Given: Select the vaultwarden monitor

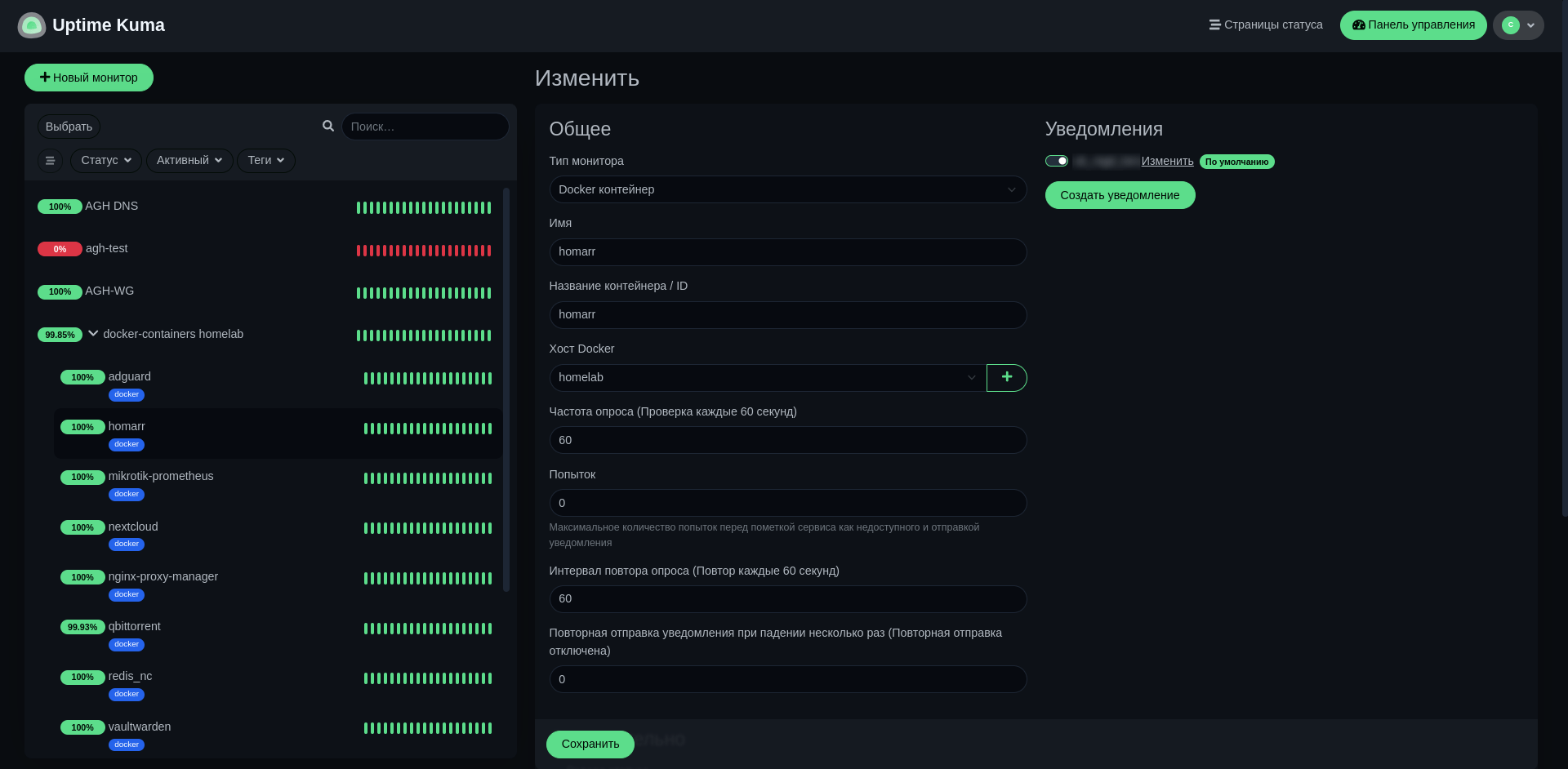Looking at the screenshot, I should pos(278,734).
